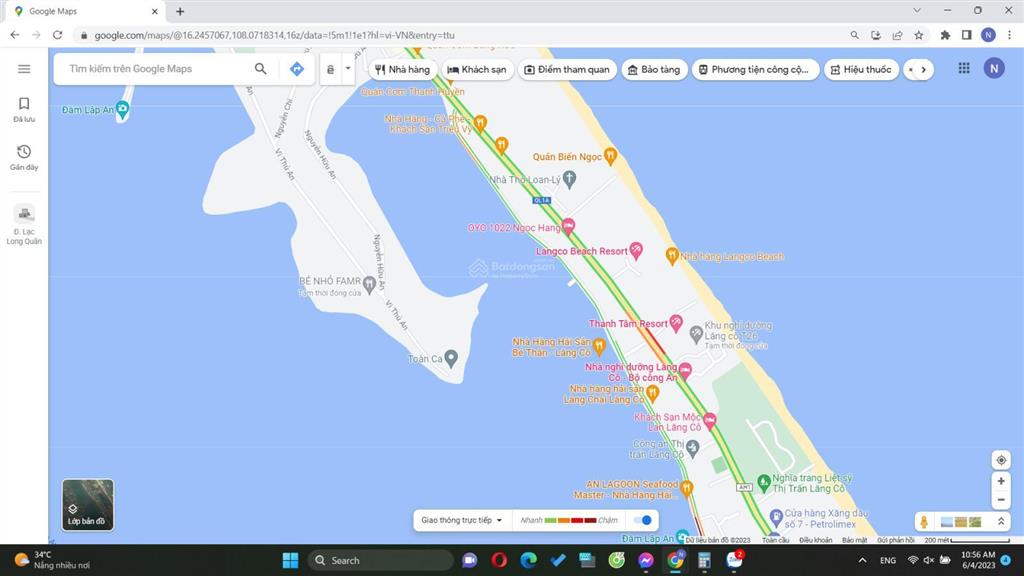Click the BÉ NHỎ FAMR map pin
Screen dimensions: 1024x576
[369, 284]
